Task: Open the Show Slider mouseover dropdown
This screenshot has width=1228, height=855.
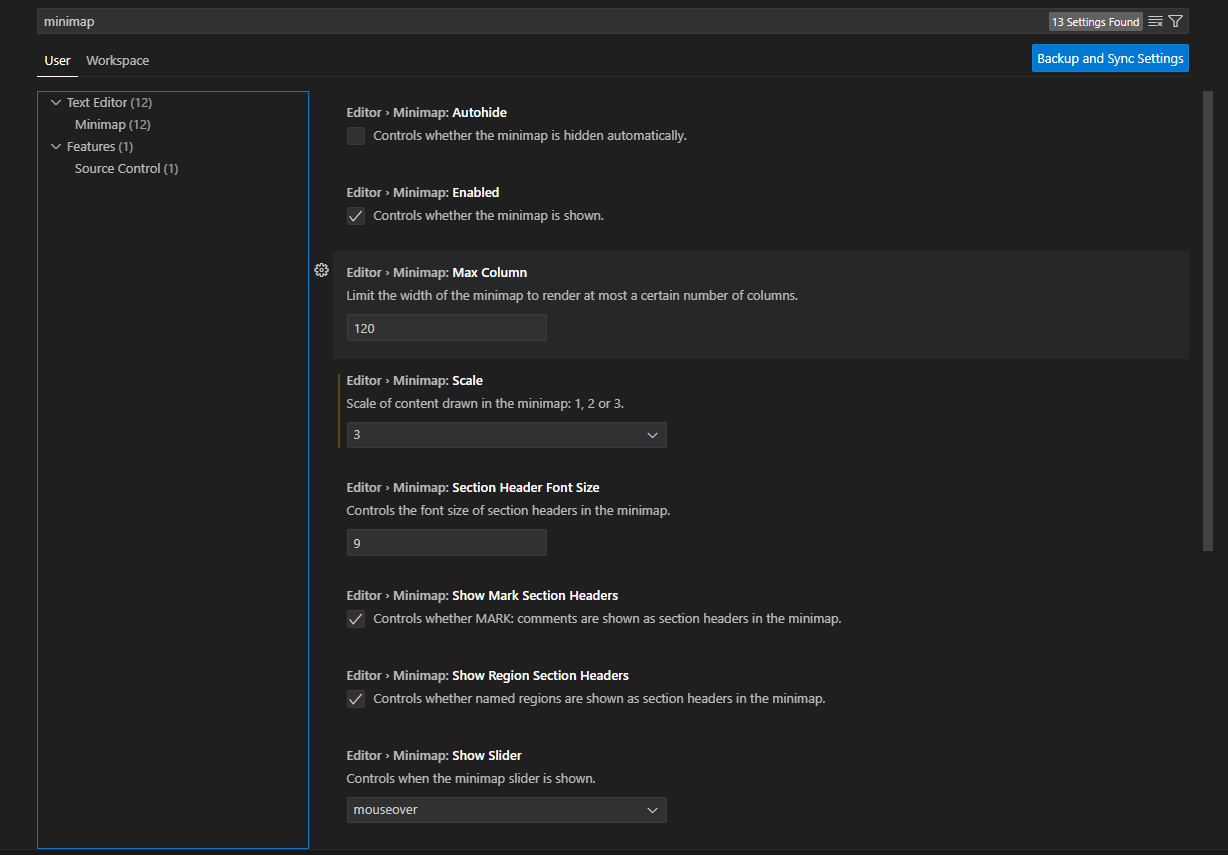Action: click(x=506, y=810)
